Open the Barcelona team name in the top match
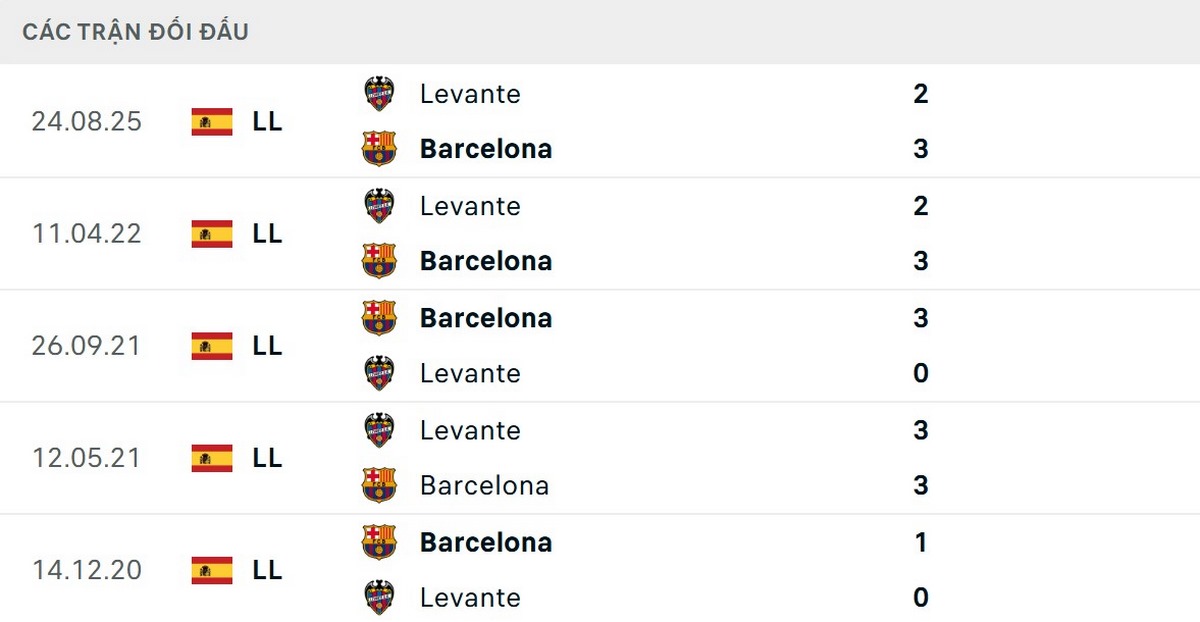 click(486, 148)
